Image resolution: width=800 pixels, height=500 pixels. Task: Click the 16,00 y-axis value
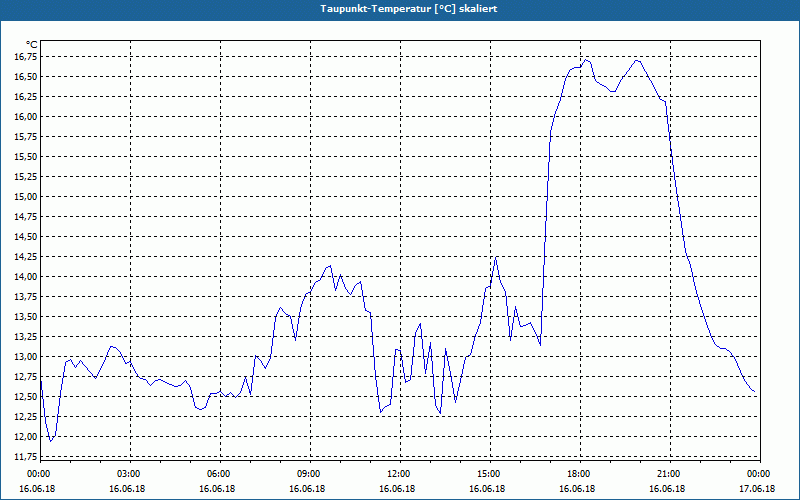[26, 117]
